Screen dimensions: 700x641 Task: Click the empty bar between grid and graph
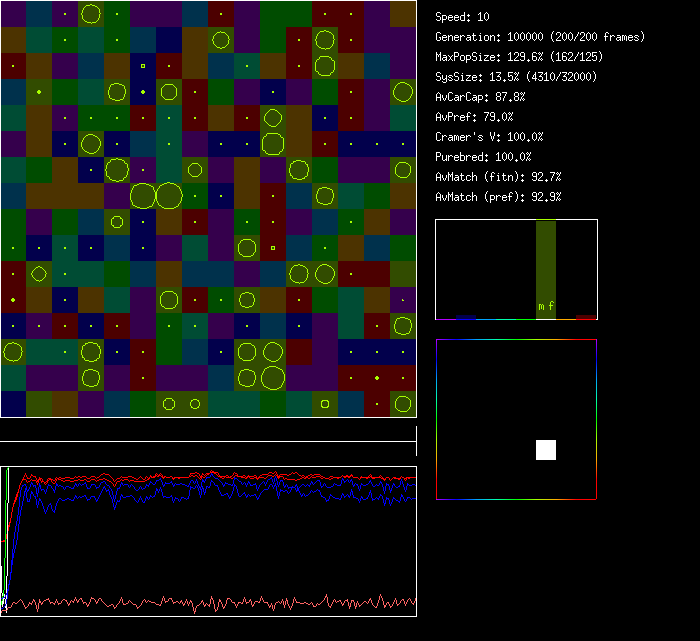click(x=208, y=432)
